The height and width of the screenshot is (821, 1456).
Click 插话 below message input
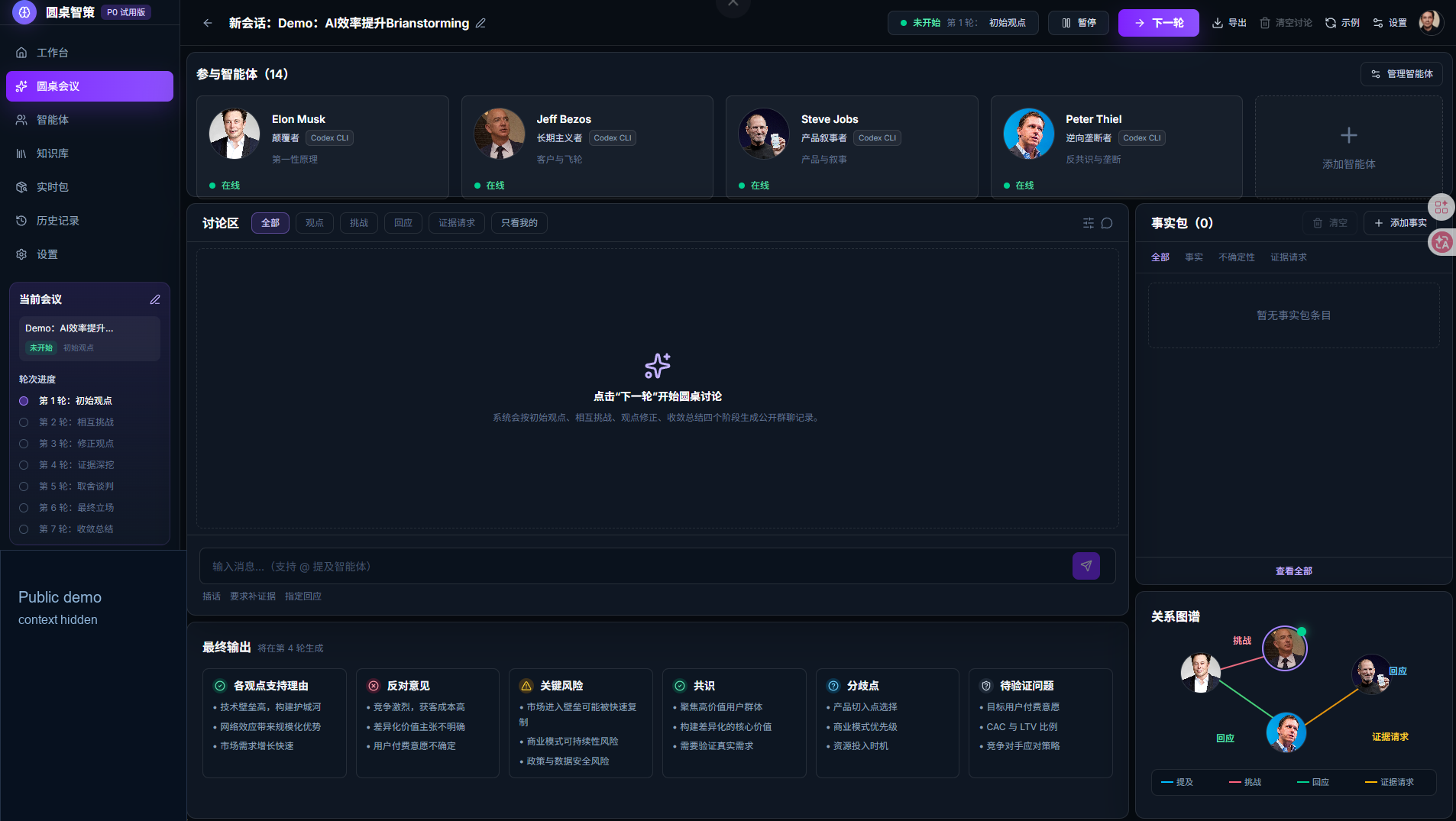point(212,596)
